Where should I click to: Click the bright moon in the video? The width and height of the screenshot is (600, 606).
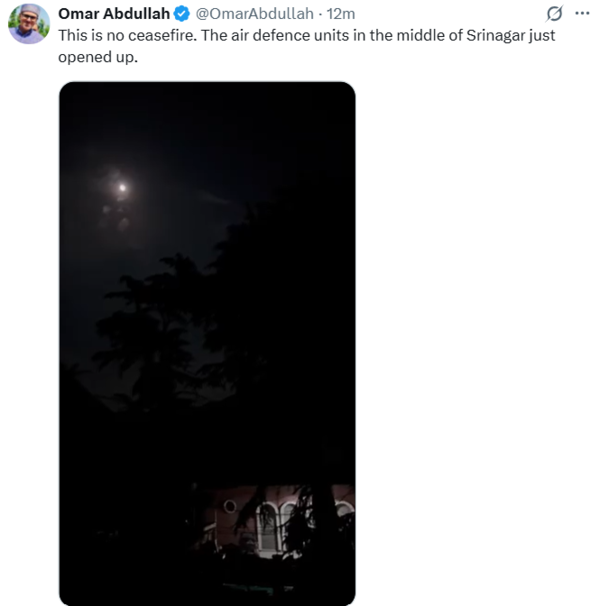122,188
